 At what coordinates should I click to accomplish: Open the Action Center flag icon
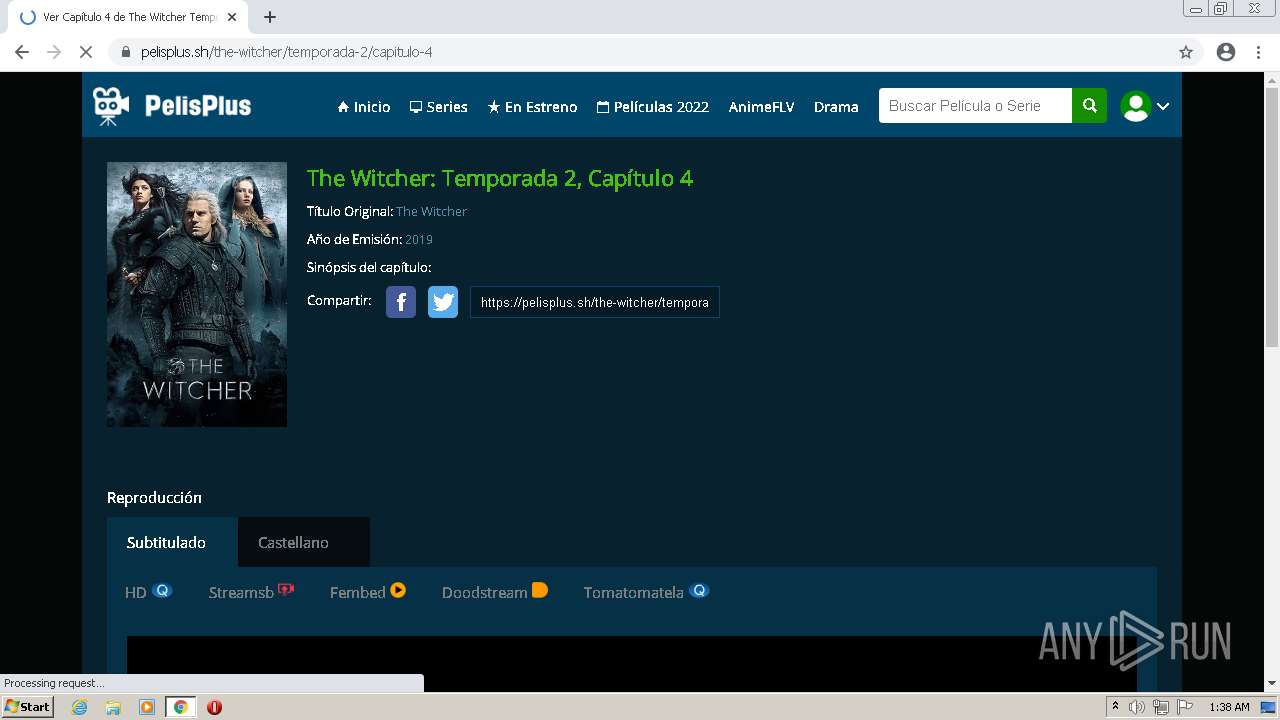click(x=1185, y=707)
